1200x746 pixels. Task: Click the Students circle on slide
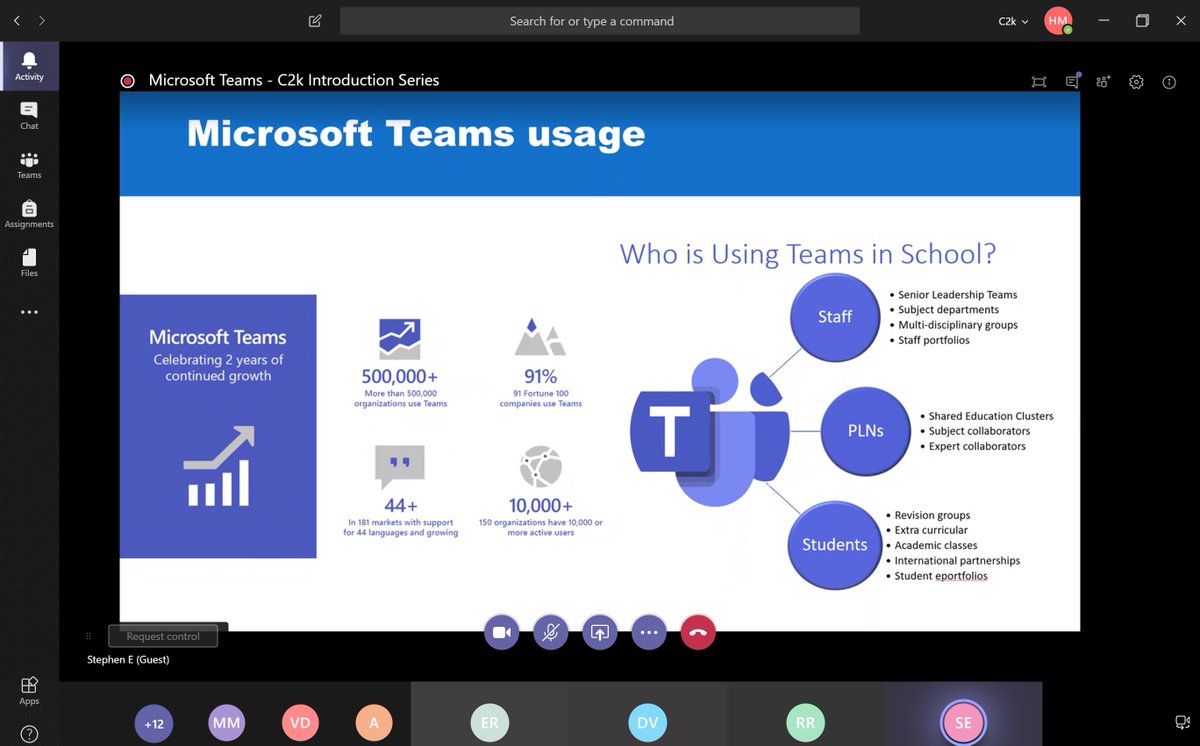click(834, 544)
